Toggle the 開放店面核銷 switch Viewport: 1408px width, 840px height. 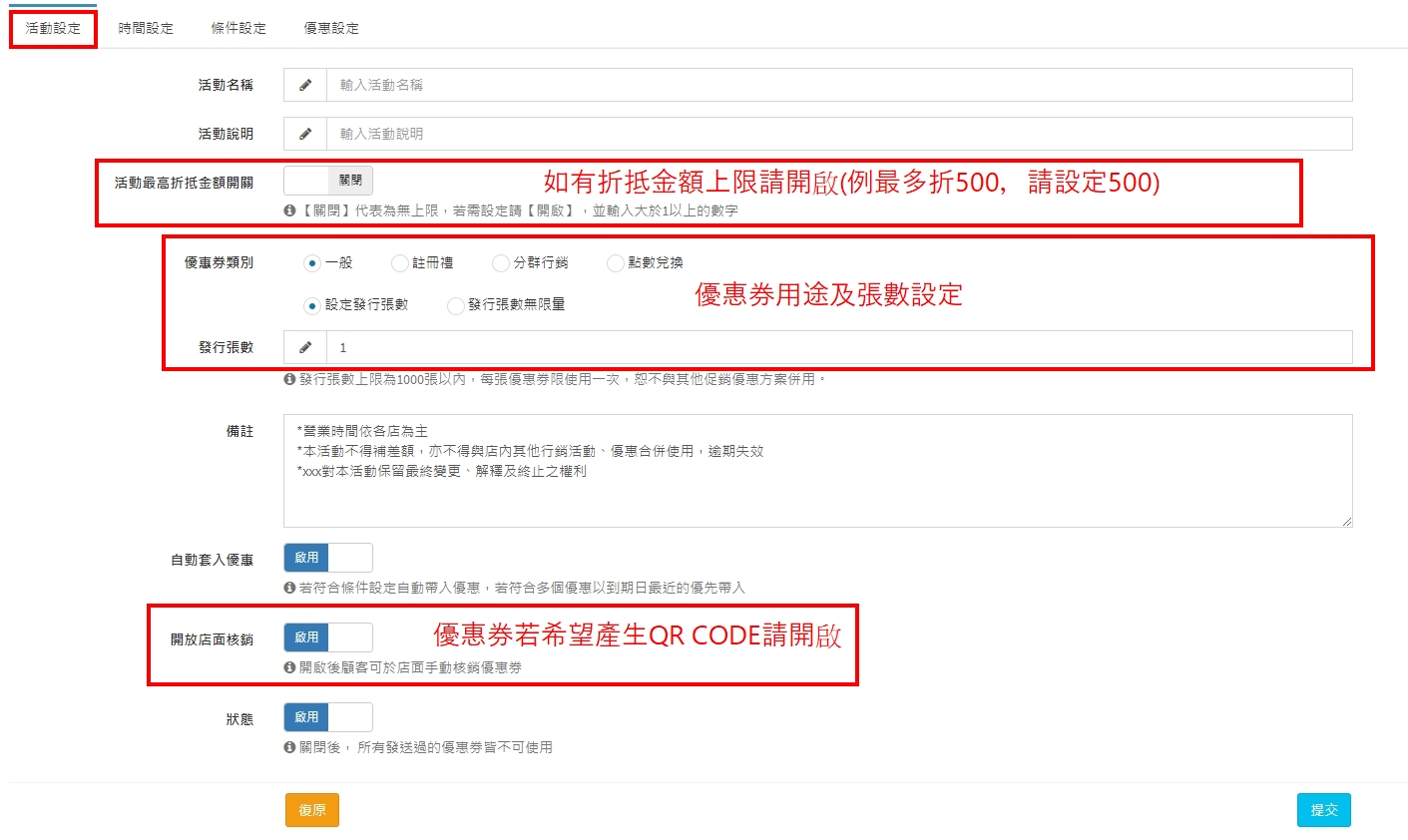click(x=328, y=637)
